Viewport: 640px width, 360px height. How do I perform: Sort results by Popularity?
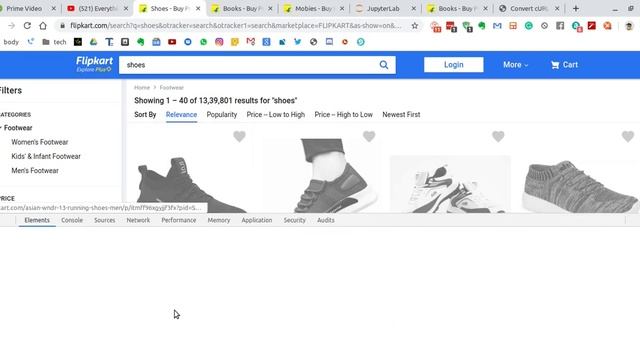pos(222,115)
